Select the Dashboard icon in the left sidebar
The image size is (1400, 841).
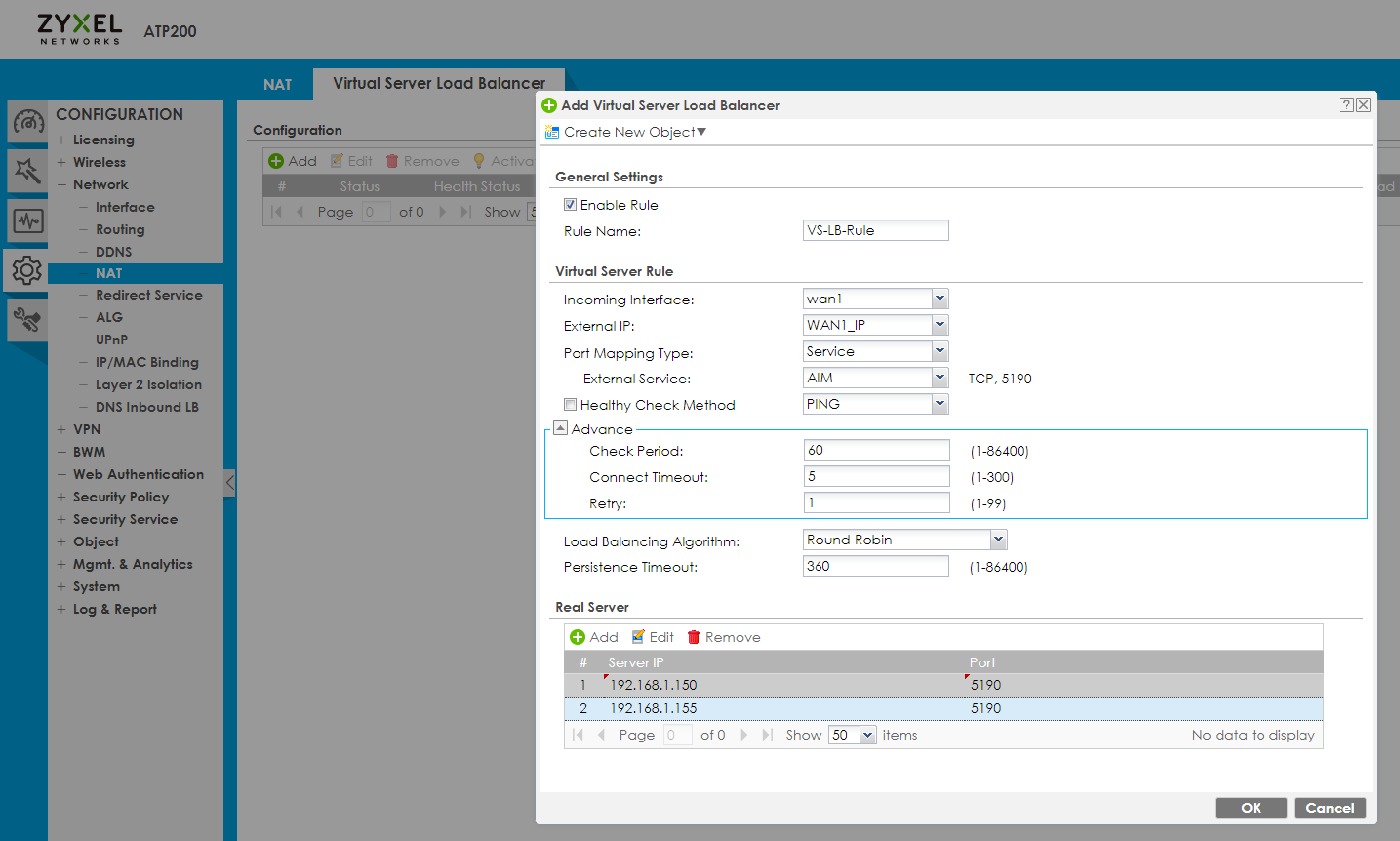point(26,121)
